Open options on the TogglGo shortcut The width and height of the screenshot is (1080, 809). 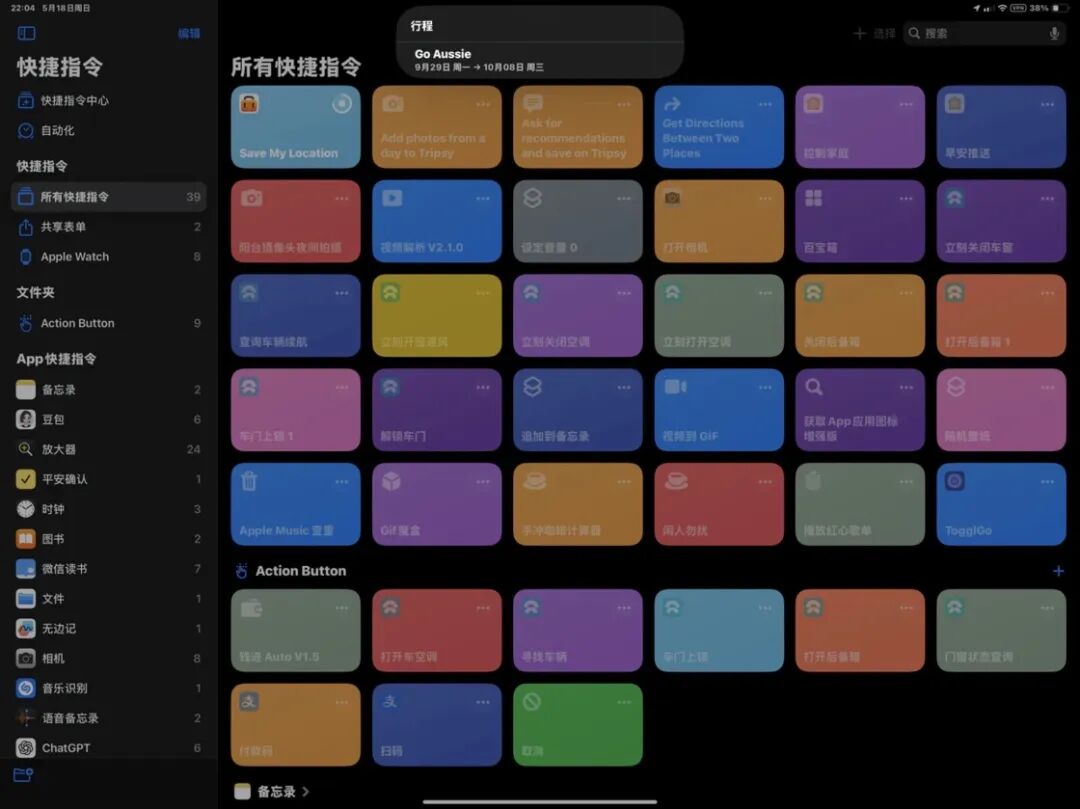(1047, 482)
